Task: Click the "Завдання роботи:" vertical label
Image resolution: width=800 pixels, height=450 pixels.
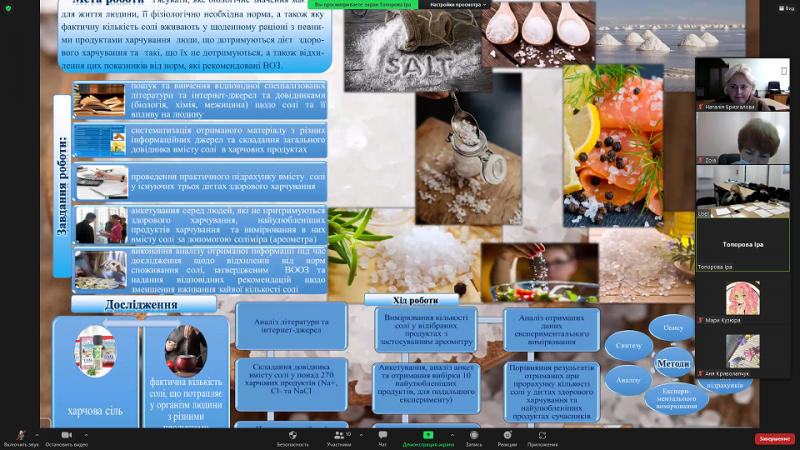Action: point(62,186)
